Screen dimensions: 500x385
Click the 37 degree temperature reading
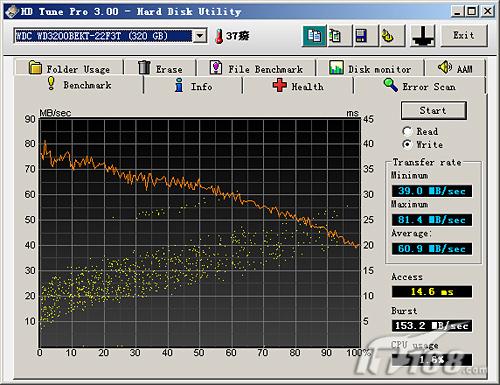point(237,36)
